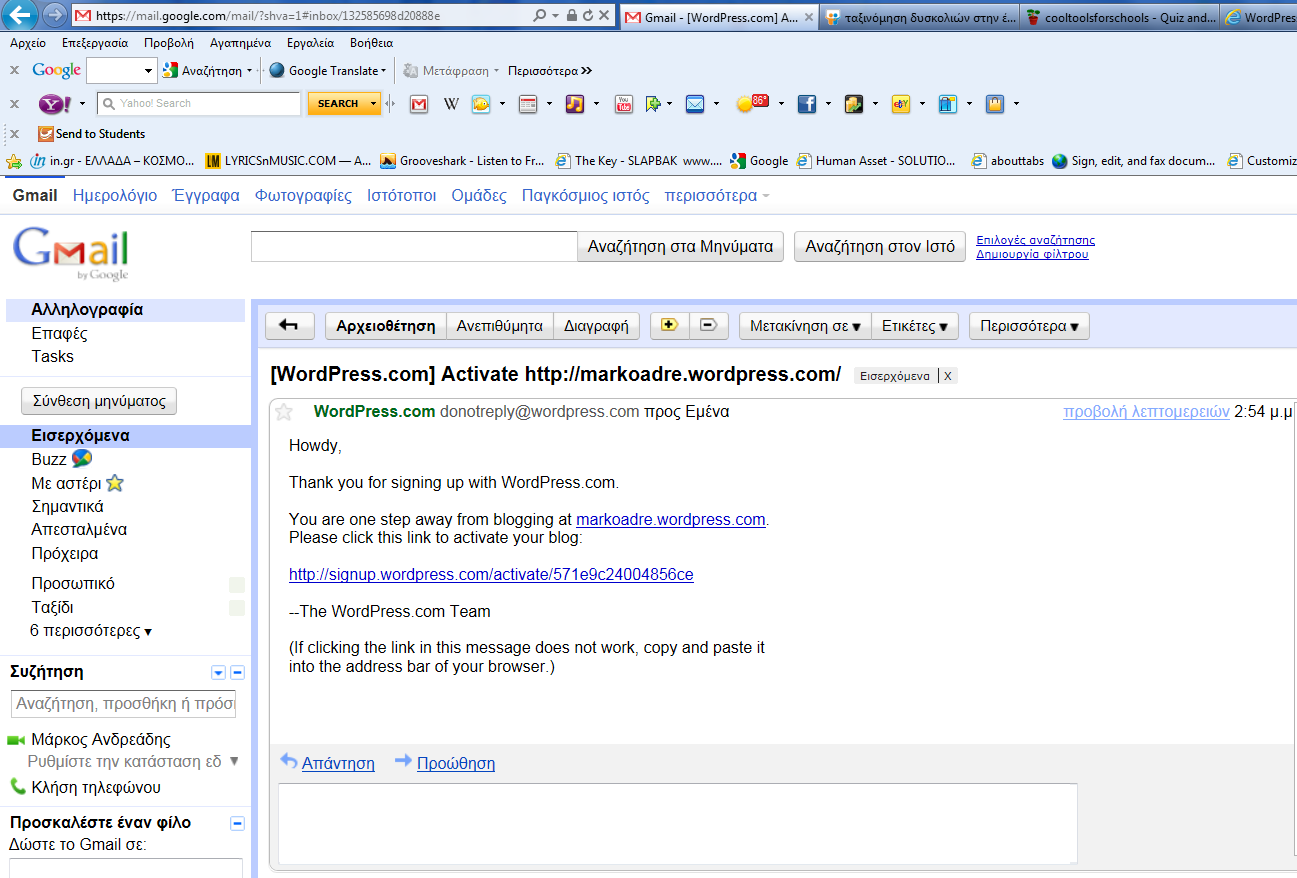Click Σύνθεση μηνύματος button

tap(99, 401)
